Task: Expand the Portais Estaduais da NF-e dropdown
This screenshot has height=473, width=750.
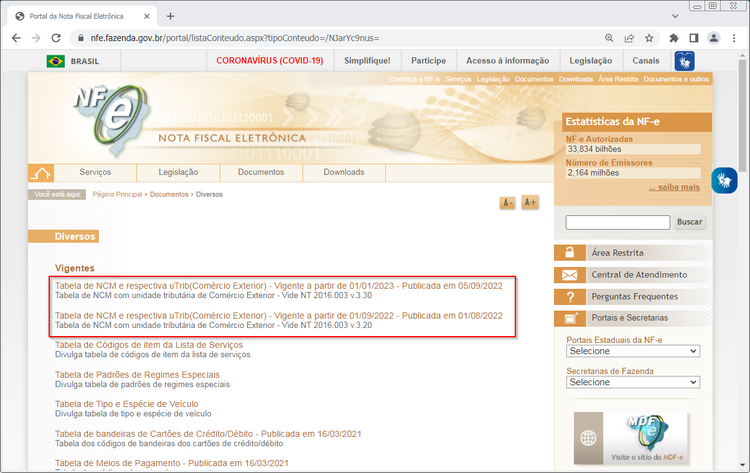Action: click(x=633, y=351)
